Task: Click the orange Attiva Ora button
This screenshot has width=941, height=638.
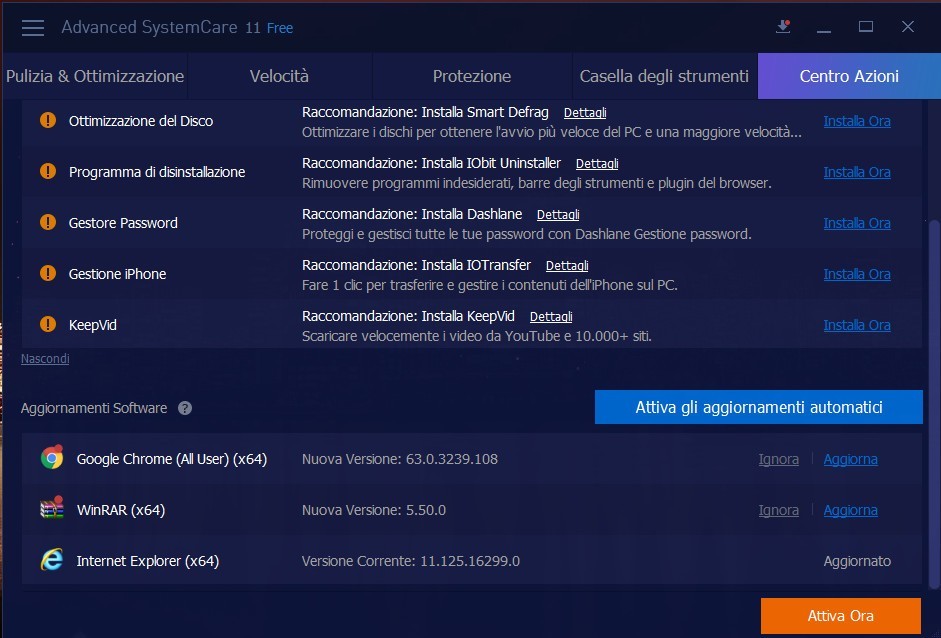Action: coord(840,616)
